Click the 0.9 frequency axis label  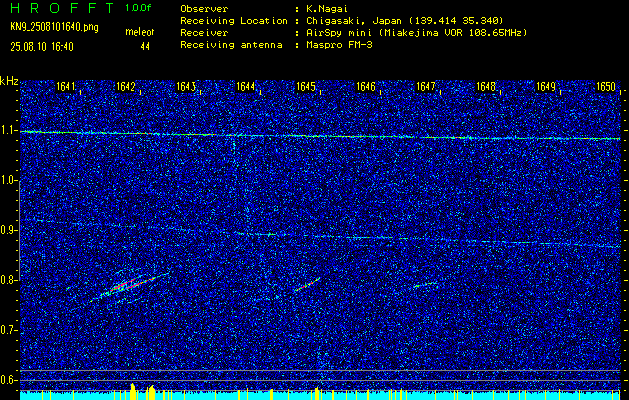pyautogui.click(x=8, y=230)
